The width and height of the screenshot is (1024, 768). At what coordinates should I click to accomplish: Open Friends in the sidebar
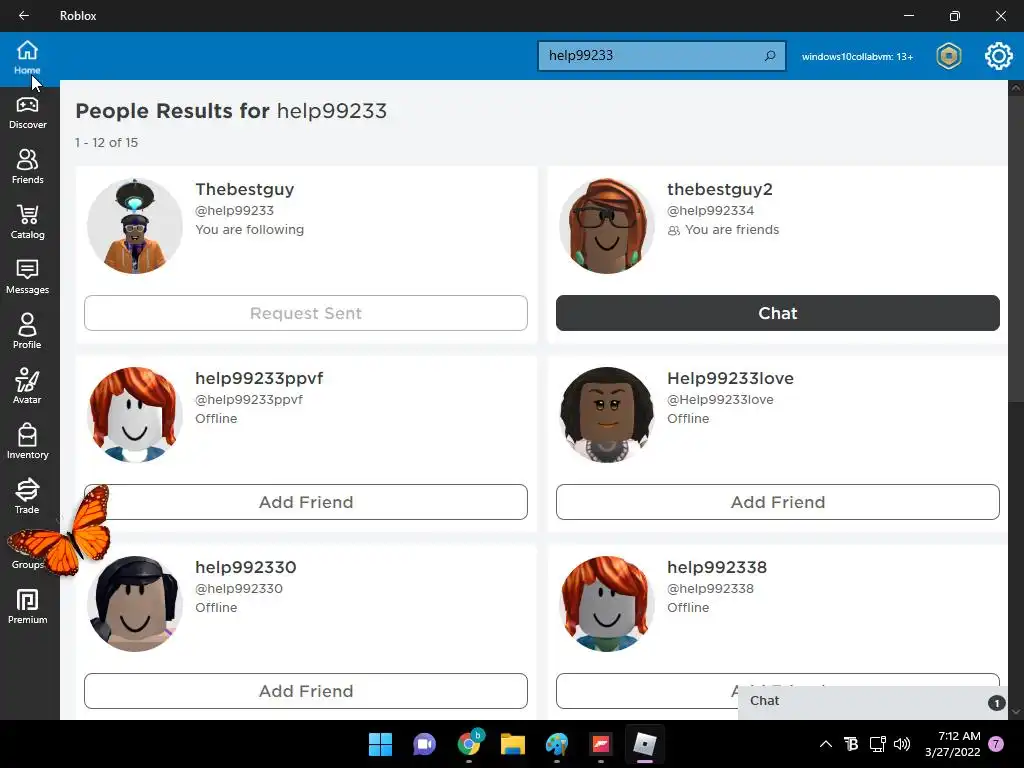pyautogui.click(x=27, y=167)
